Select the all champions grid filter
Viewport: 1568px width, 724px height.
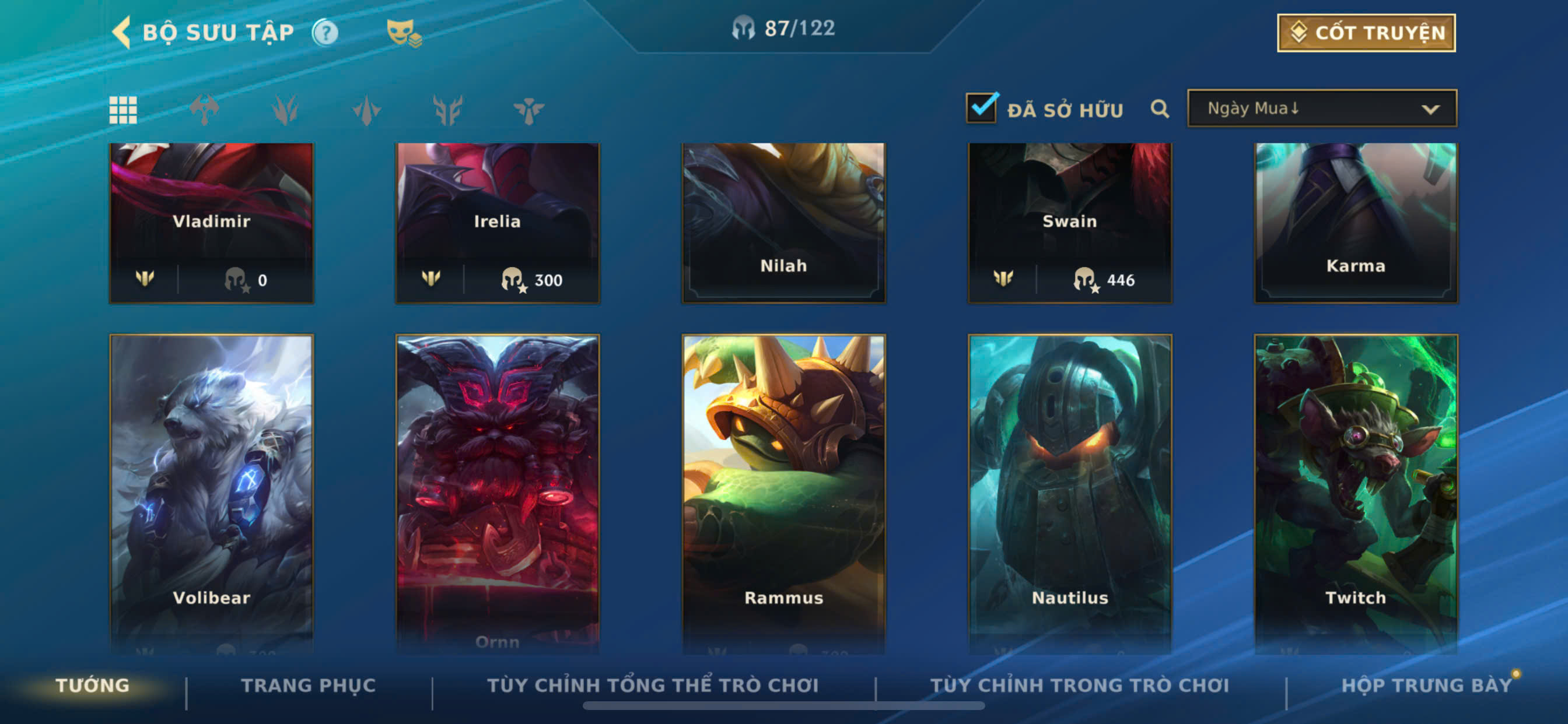click(123, 110)
